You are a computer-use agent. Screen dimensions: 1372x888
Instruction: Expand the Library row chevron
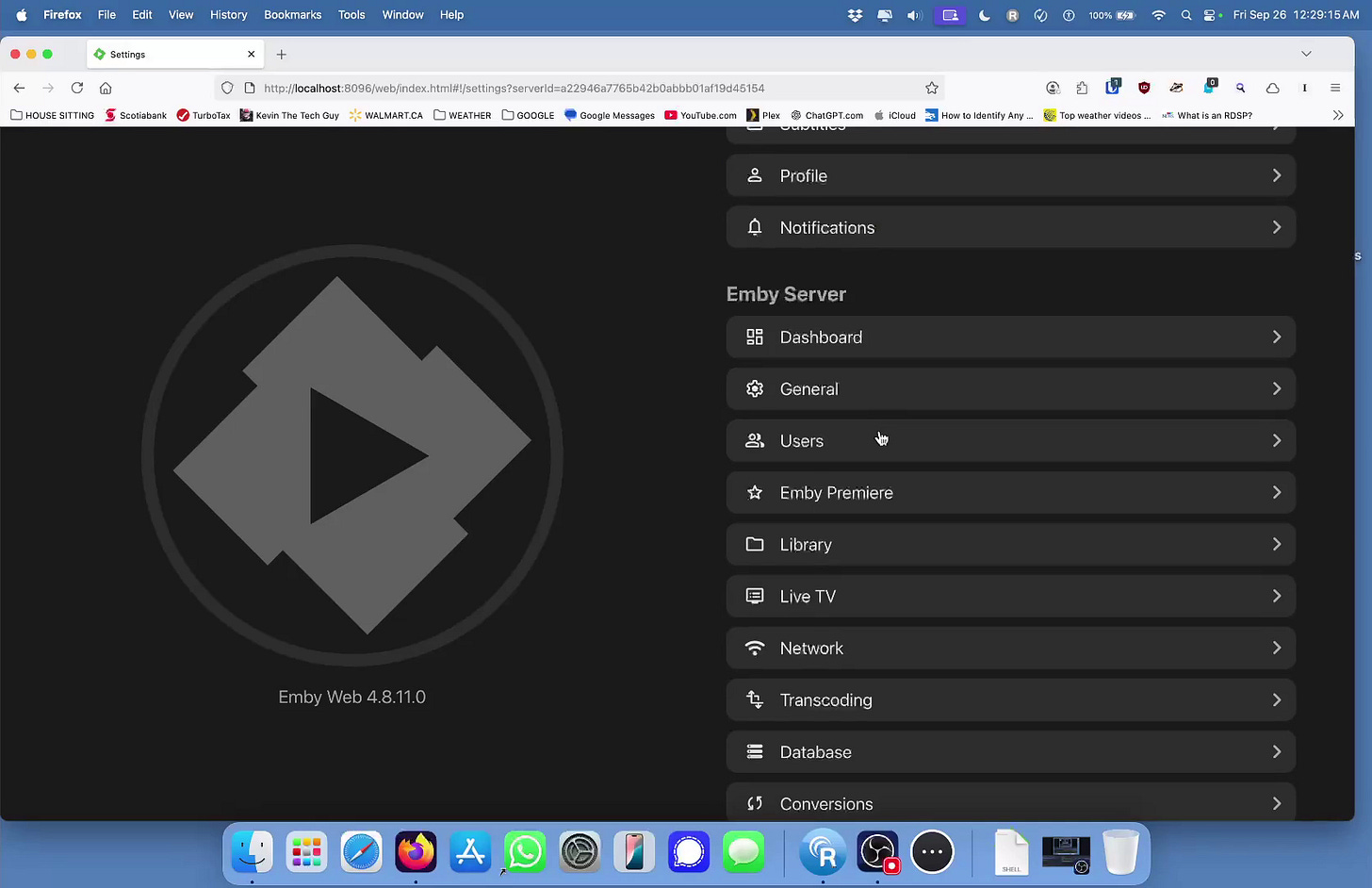click(x=1277, y=545)
